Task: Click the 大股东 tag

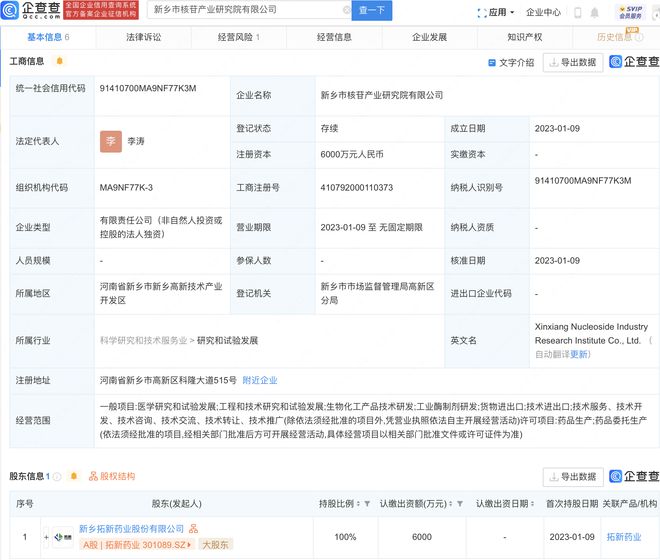Action: (x=216, y=545)
